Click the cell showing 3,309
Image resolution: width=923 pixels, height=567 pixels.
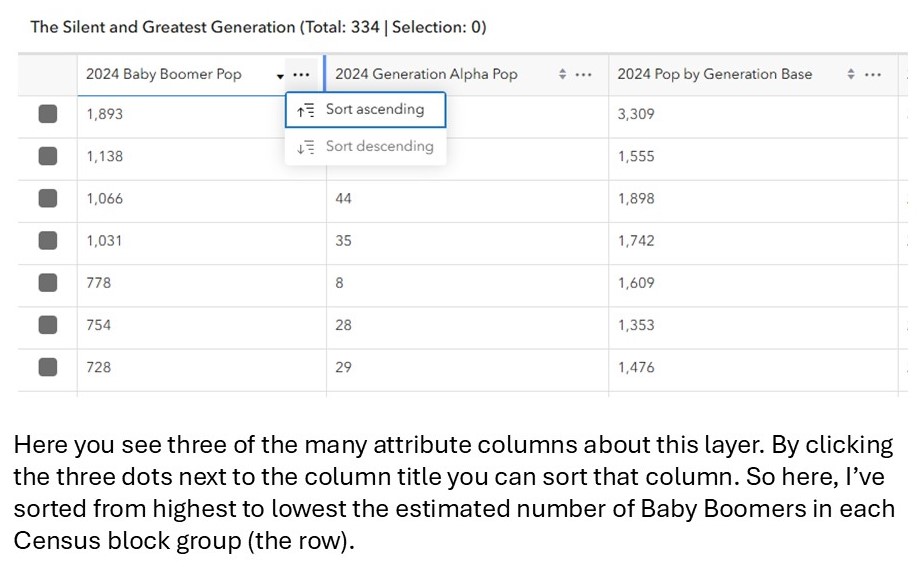pos(636,114)
